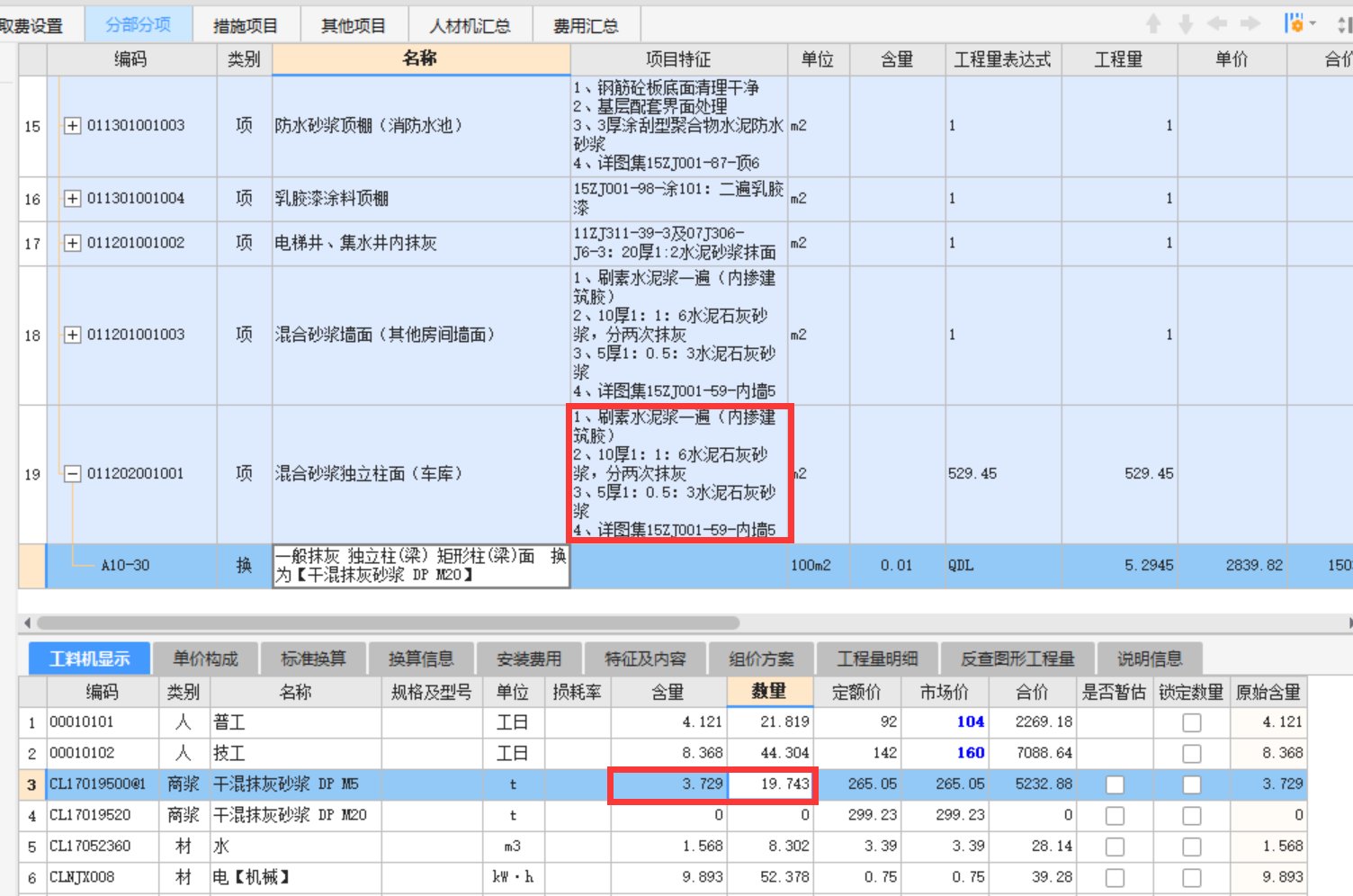Select the 单价构成 bottom tab

click(205, 659)
